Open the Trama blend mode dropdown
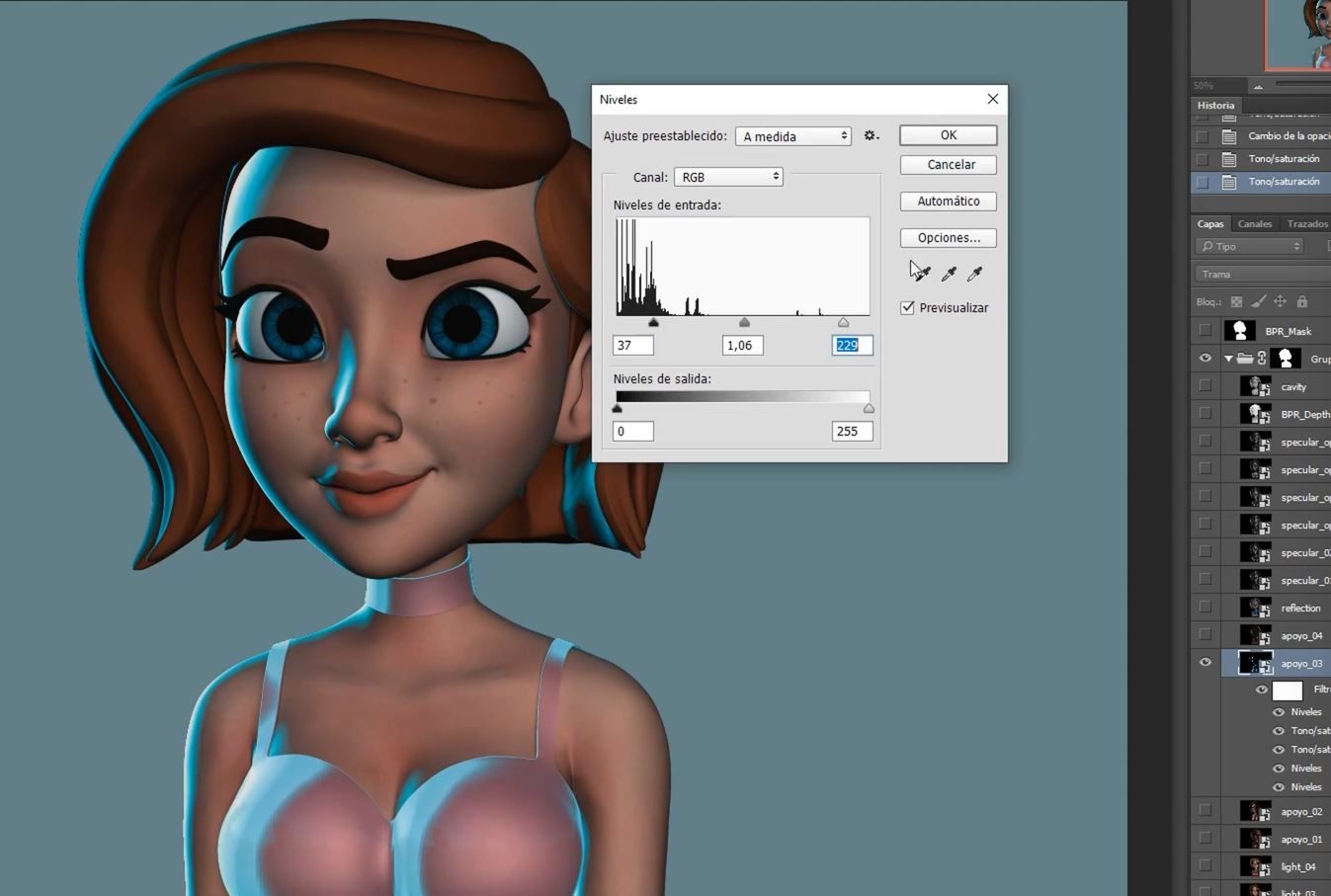This screenshot has width=1331, height=896. pyautogui.click(x=1263, y=274)
